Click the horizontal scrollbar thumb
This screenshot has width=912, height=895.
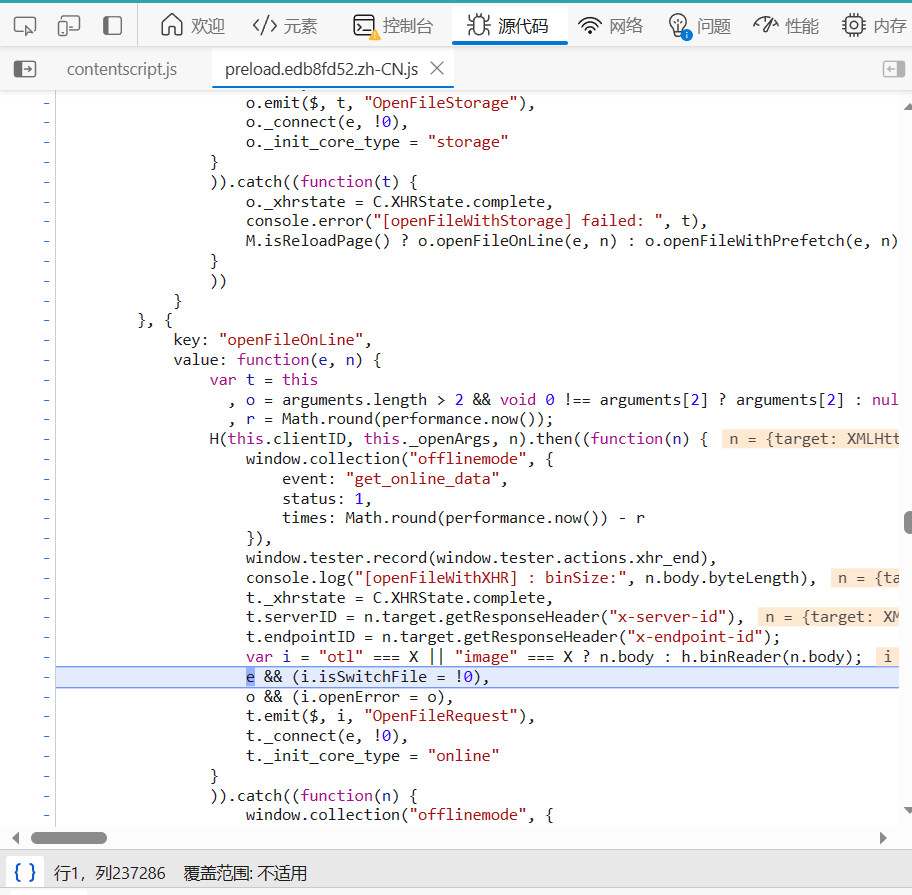coord(69,838)
